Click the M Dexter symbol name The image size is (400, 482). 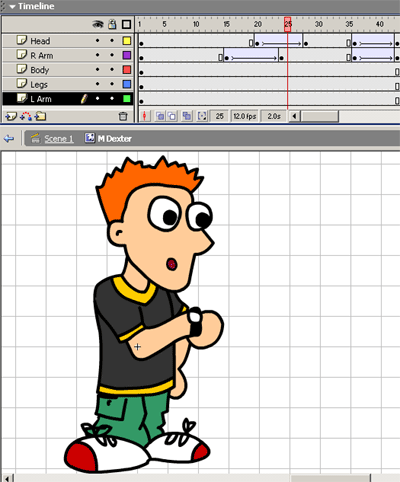click(115, 139)
